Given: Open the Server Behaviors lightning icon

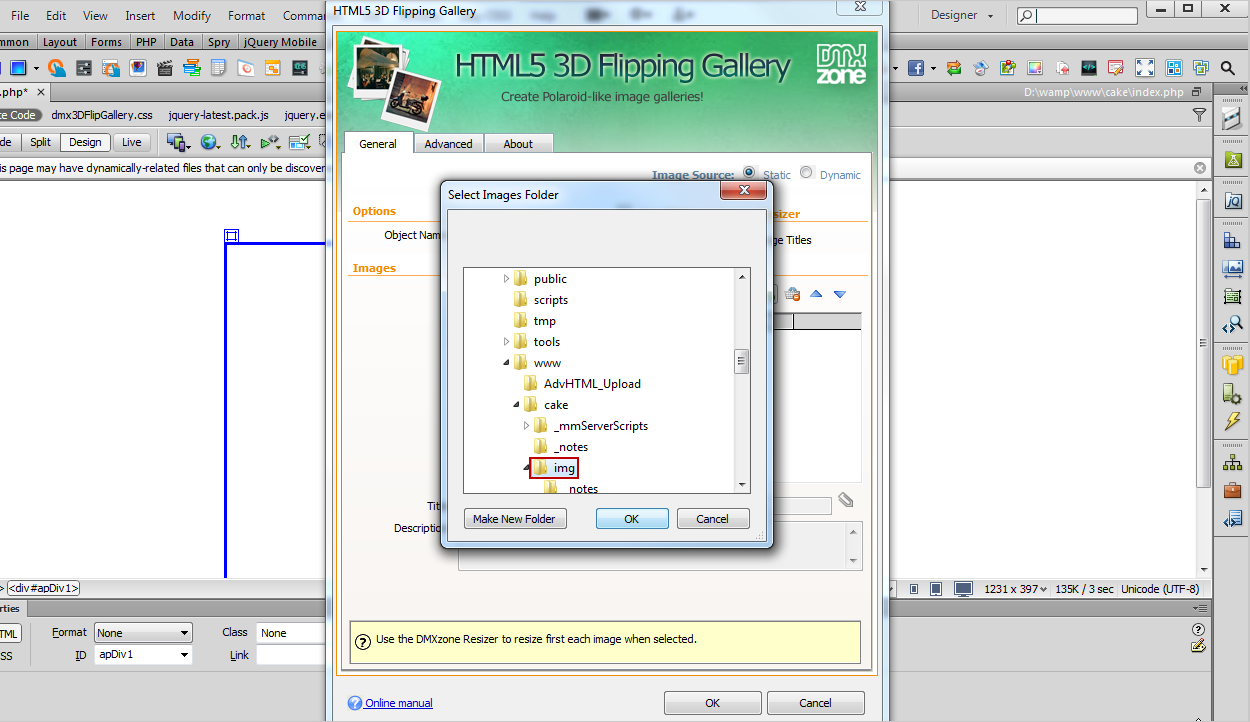Looking at the screenshot, I should pos(1233,422).
